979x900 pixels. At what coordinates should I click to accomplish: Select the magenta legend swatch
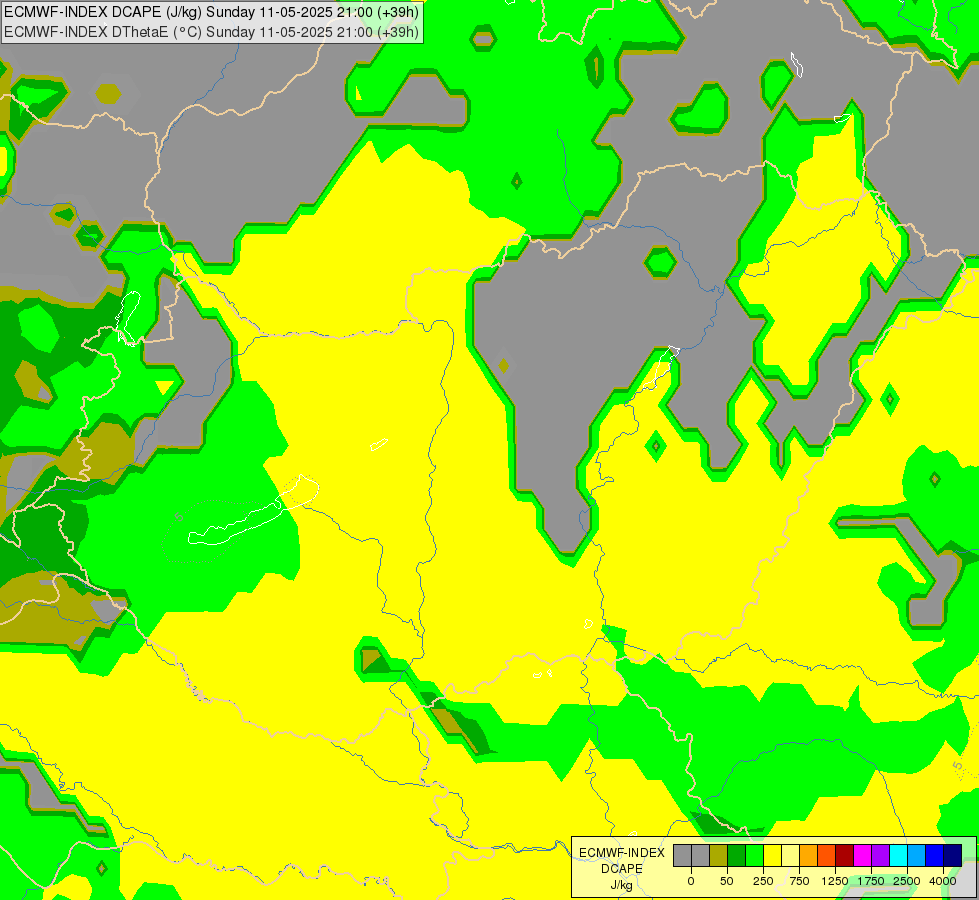click(862, 855)
